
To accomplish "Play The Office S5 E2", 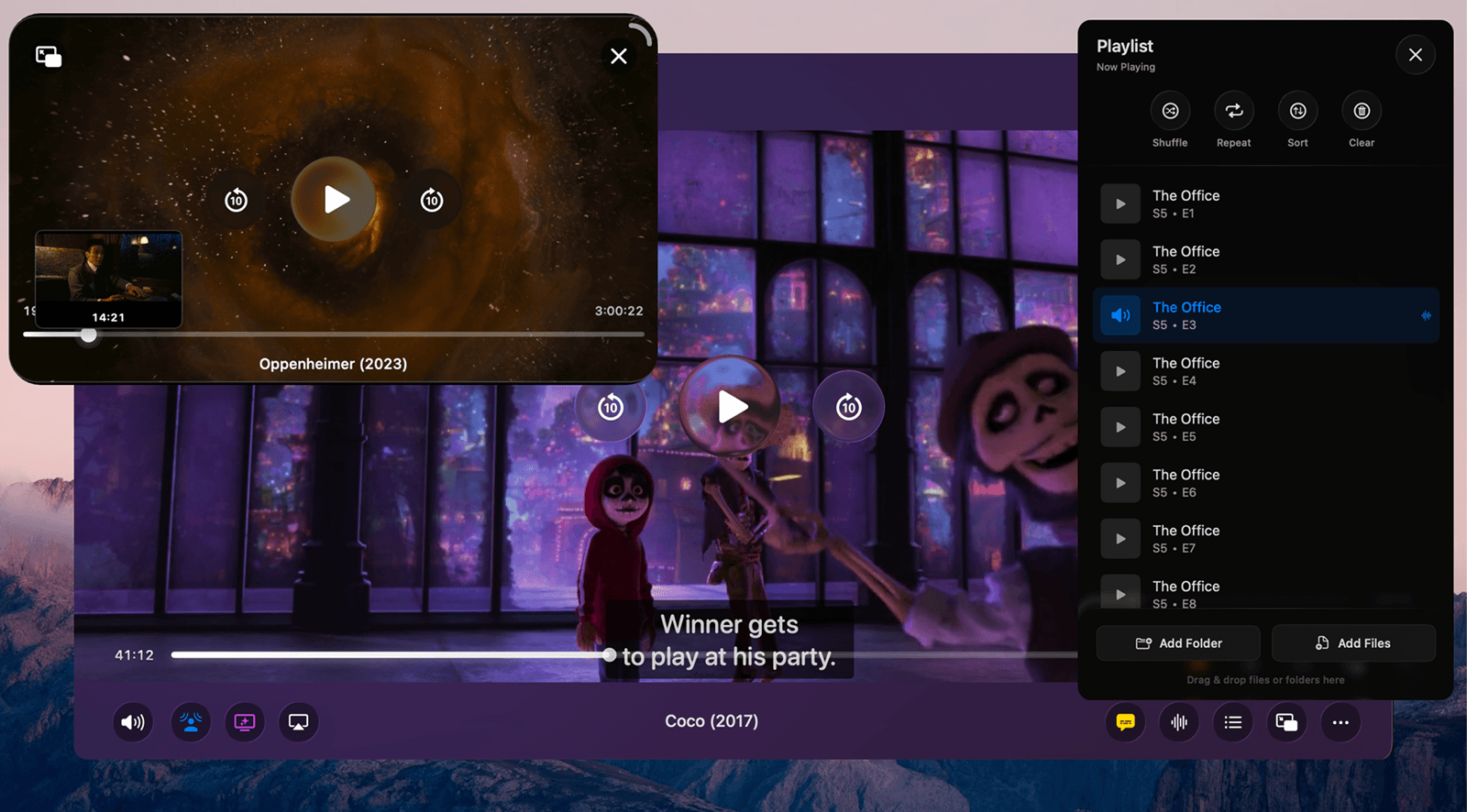I will [1120, 260].
